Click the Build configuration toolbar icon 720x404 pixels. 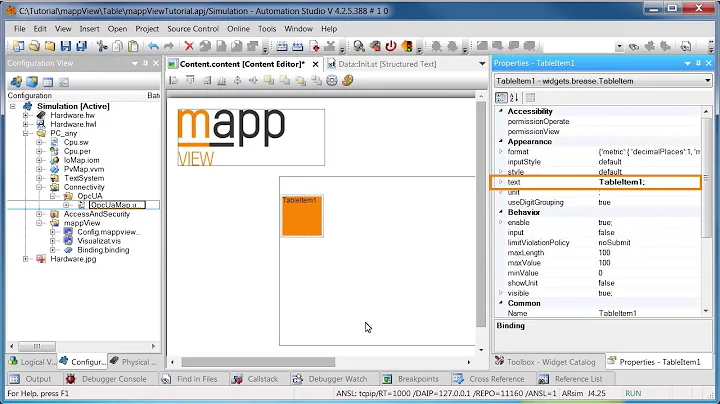pyautogui.click(x=282, y=46)
